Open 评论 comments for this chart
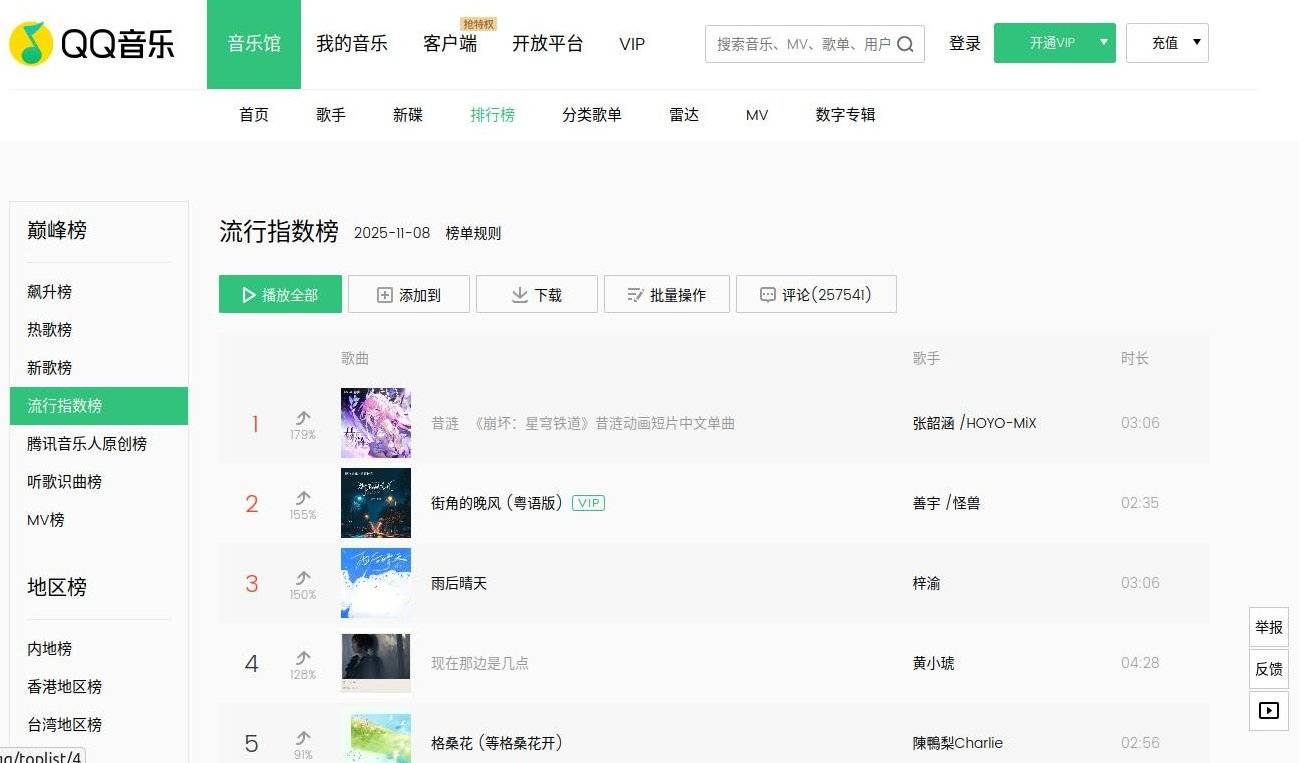This screenshot has width=1299, height=763. click(815, 295)
